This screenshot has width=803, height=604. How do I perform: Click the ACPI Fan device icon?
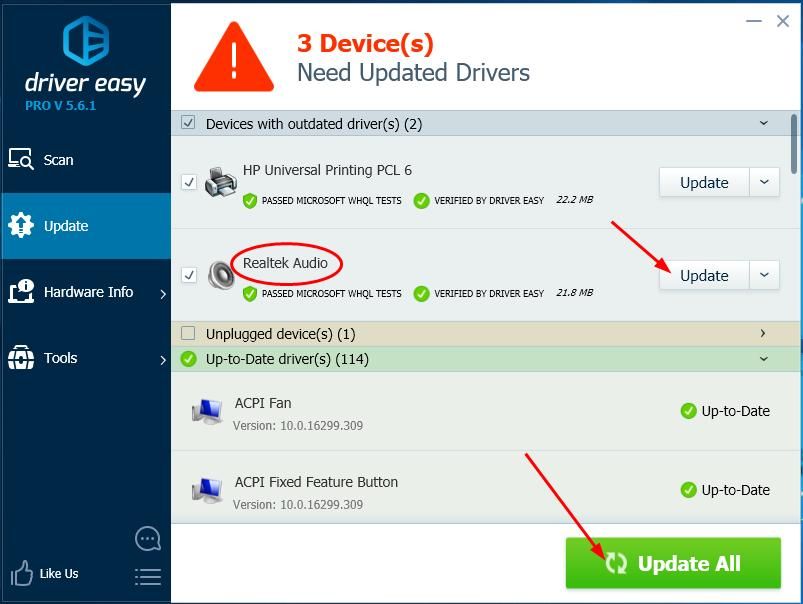point(208,411)
